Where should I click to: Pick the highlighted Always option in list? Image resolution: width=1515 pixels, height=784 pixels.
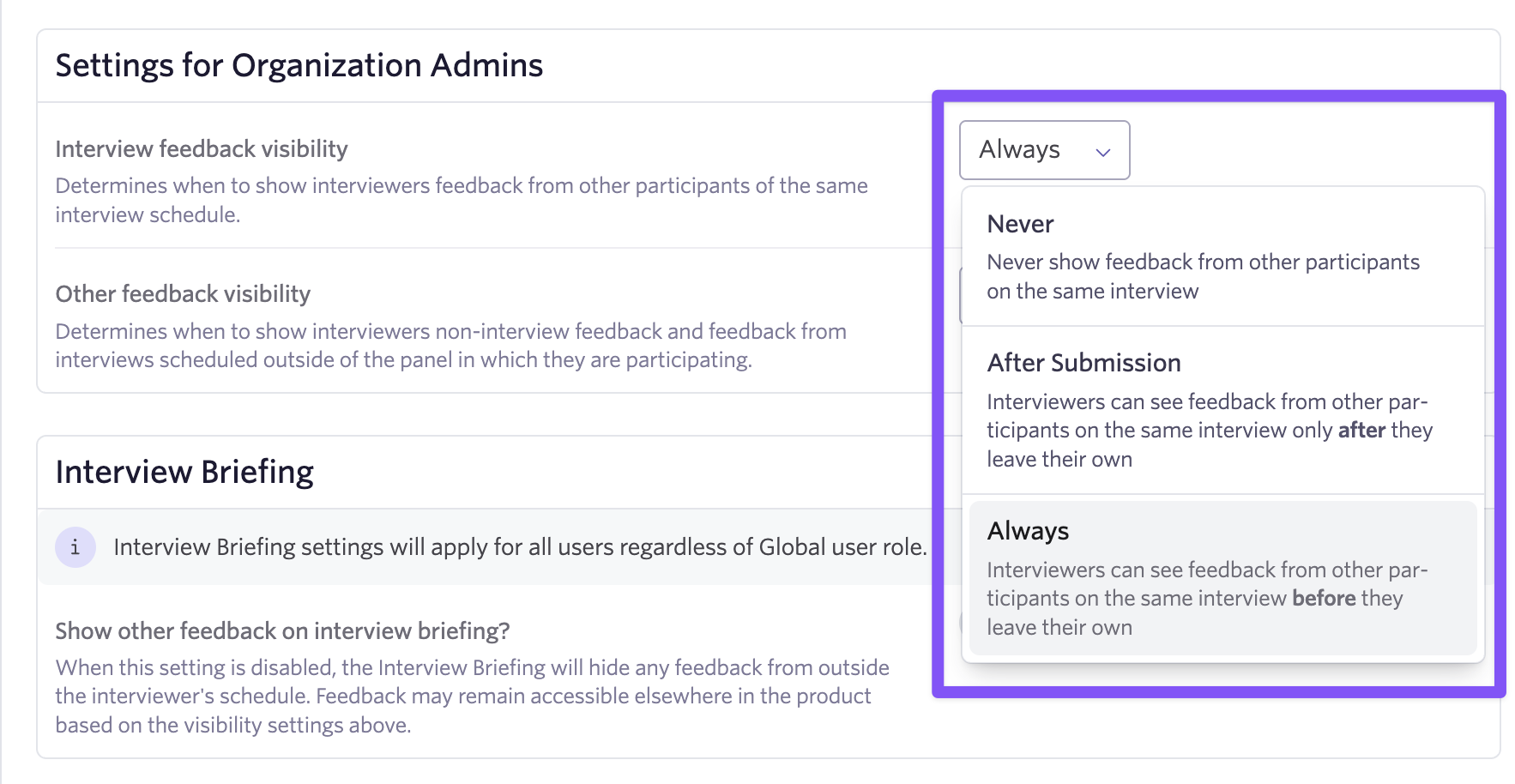point(1028,531)
